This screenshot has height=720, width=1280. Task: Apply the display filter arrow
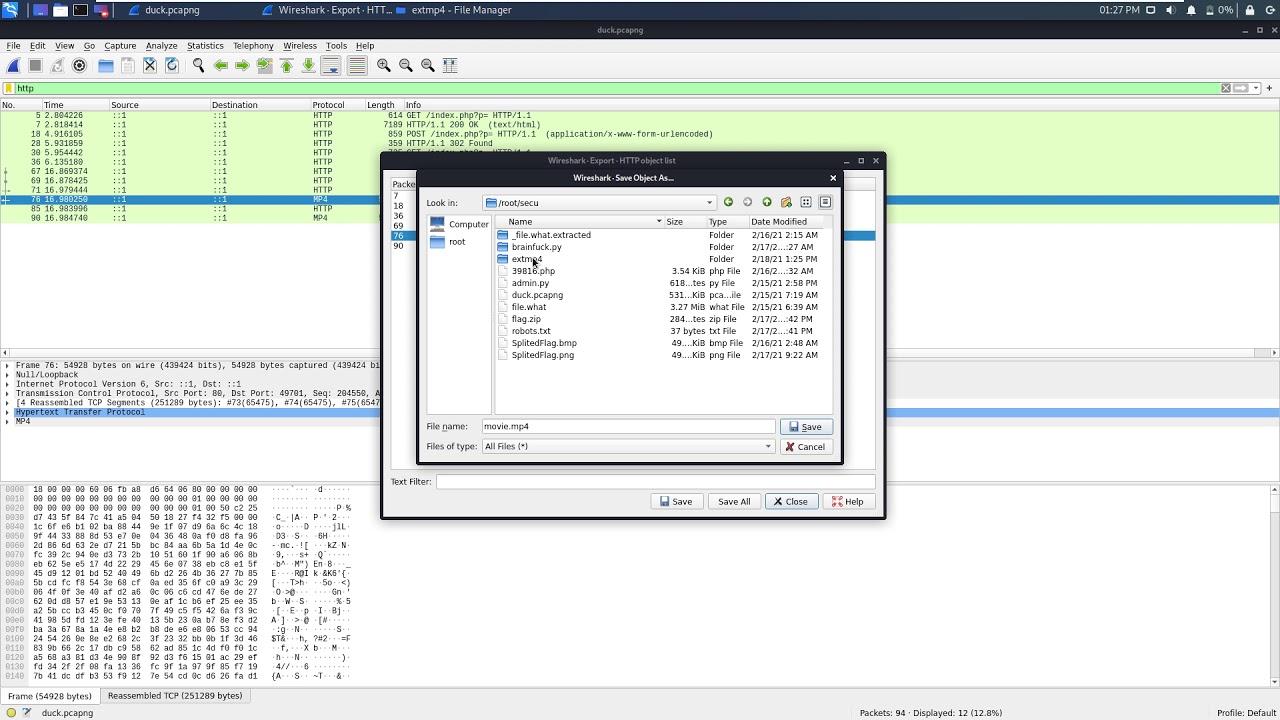pyautogui.click(x=1241, y=88)
